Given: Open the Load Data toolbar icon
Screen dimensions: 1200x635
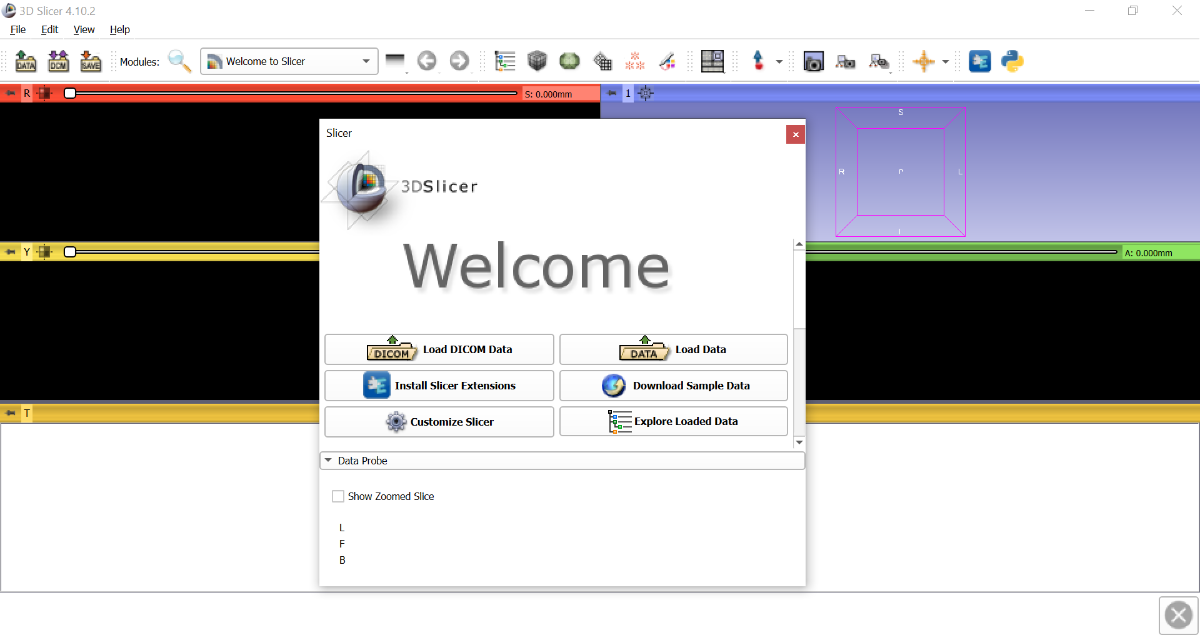Looking at the screenshot, I should [26, 61].
